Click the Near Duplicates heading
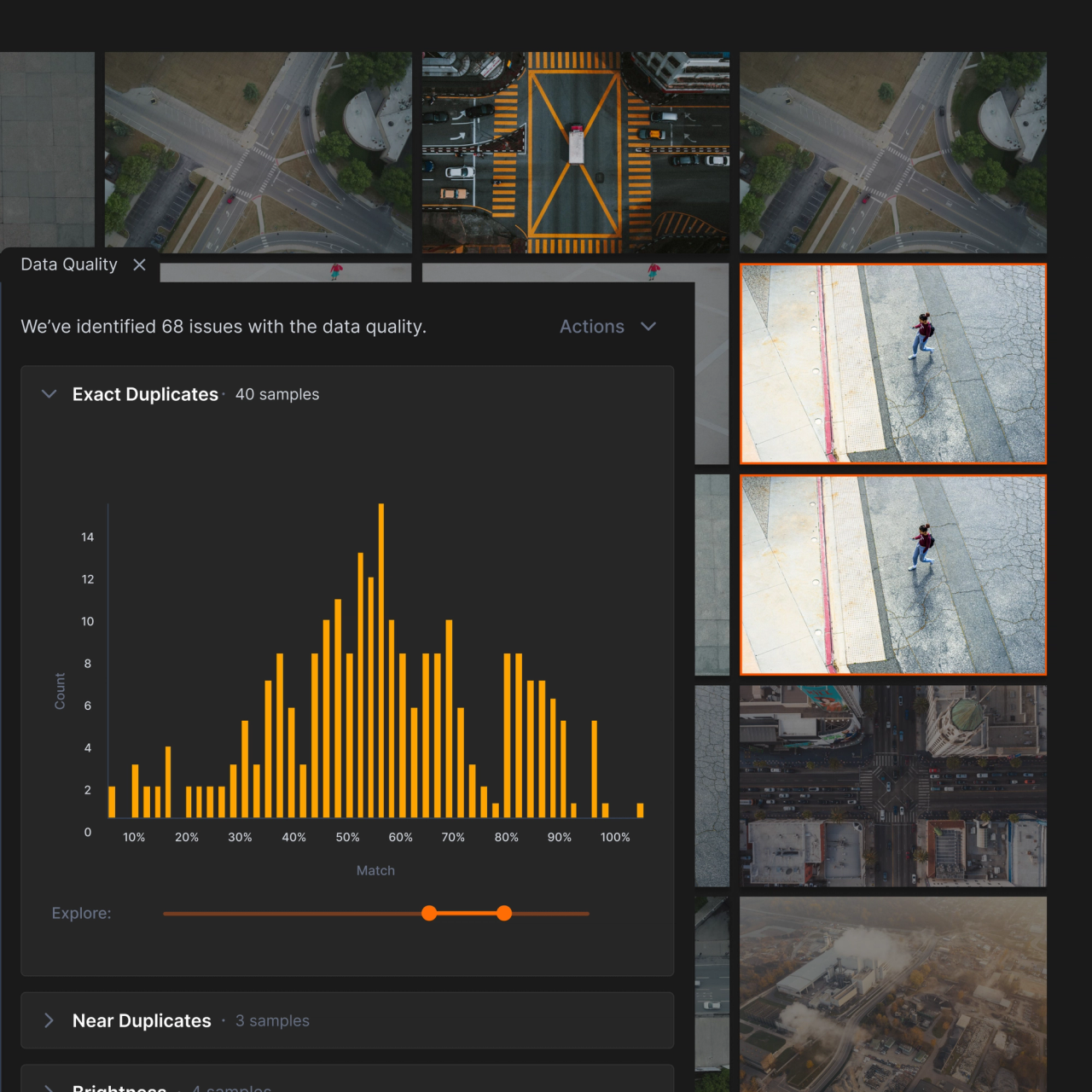The height and width of the screenshot is (1092, 1092). [x=142, y=1020]
